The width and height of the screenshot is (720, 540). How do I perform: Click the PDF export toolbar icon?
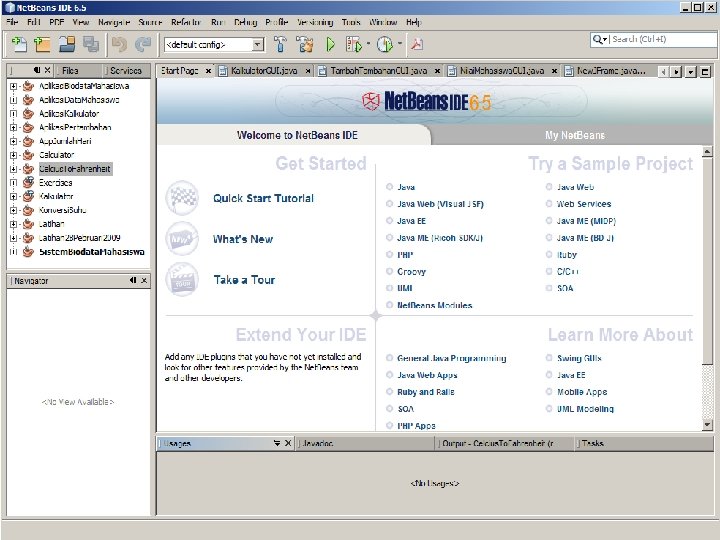tap(417, 44)
